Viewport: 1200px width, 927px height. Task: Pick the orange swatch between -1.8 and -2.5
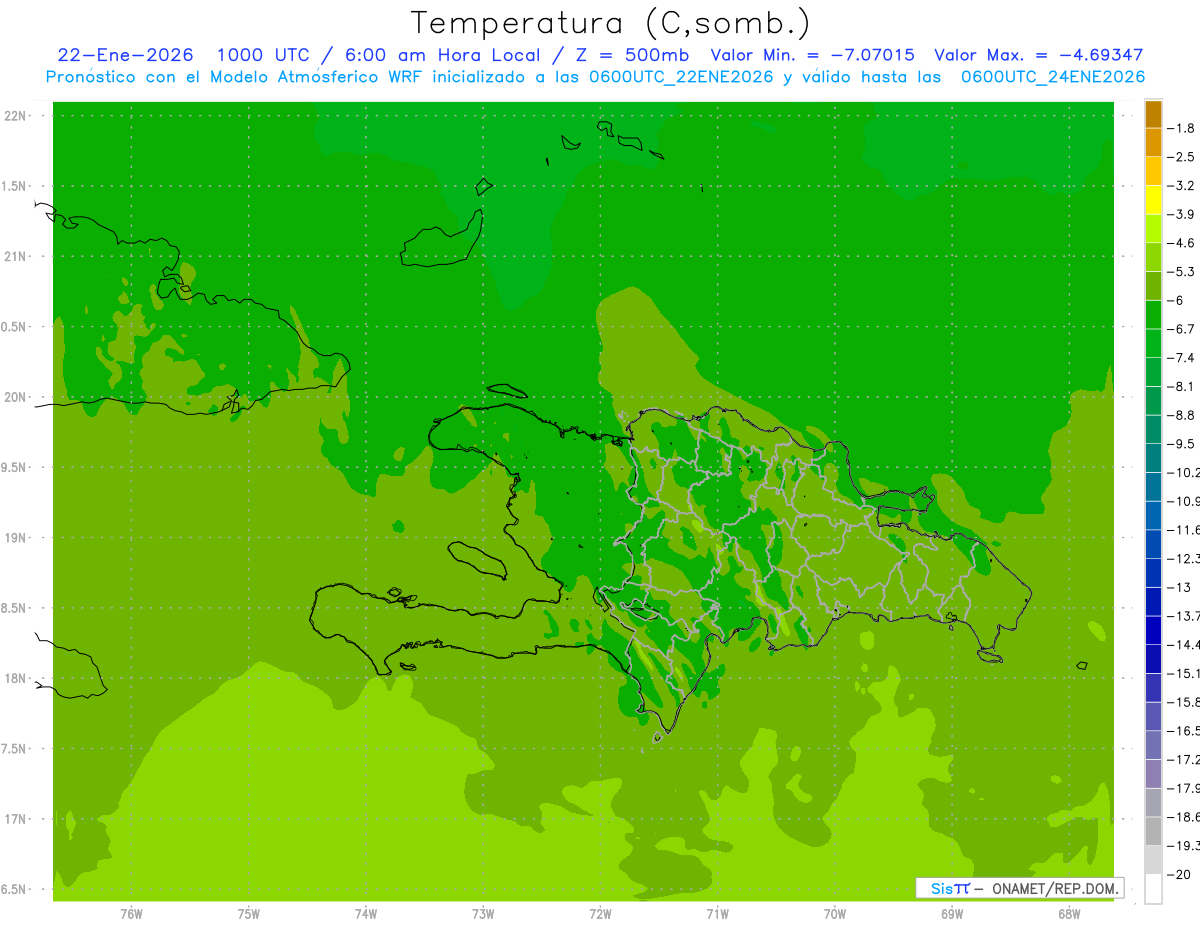pos(1153,142)
